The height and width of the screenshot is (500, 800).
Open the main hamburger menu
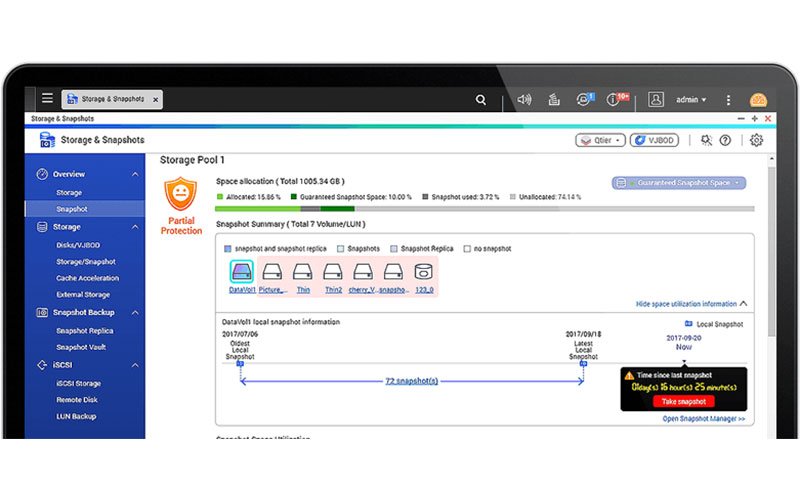[x=47, y=99]
